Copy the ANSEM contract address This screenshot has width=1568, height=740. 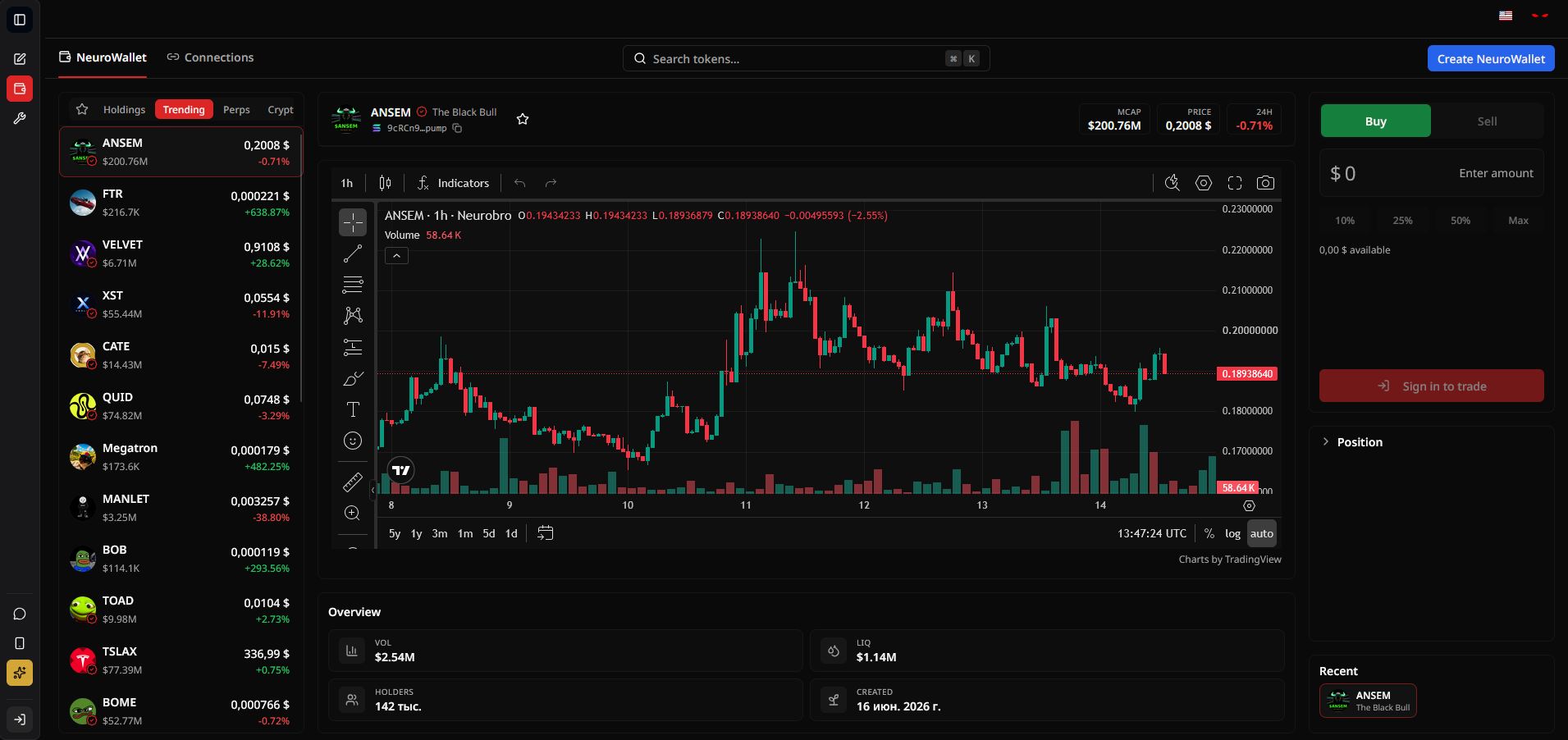pyautogui.click(x=458, y=128)
